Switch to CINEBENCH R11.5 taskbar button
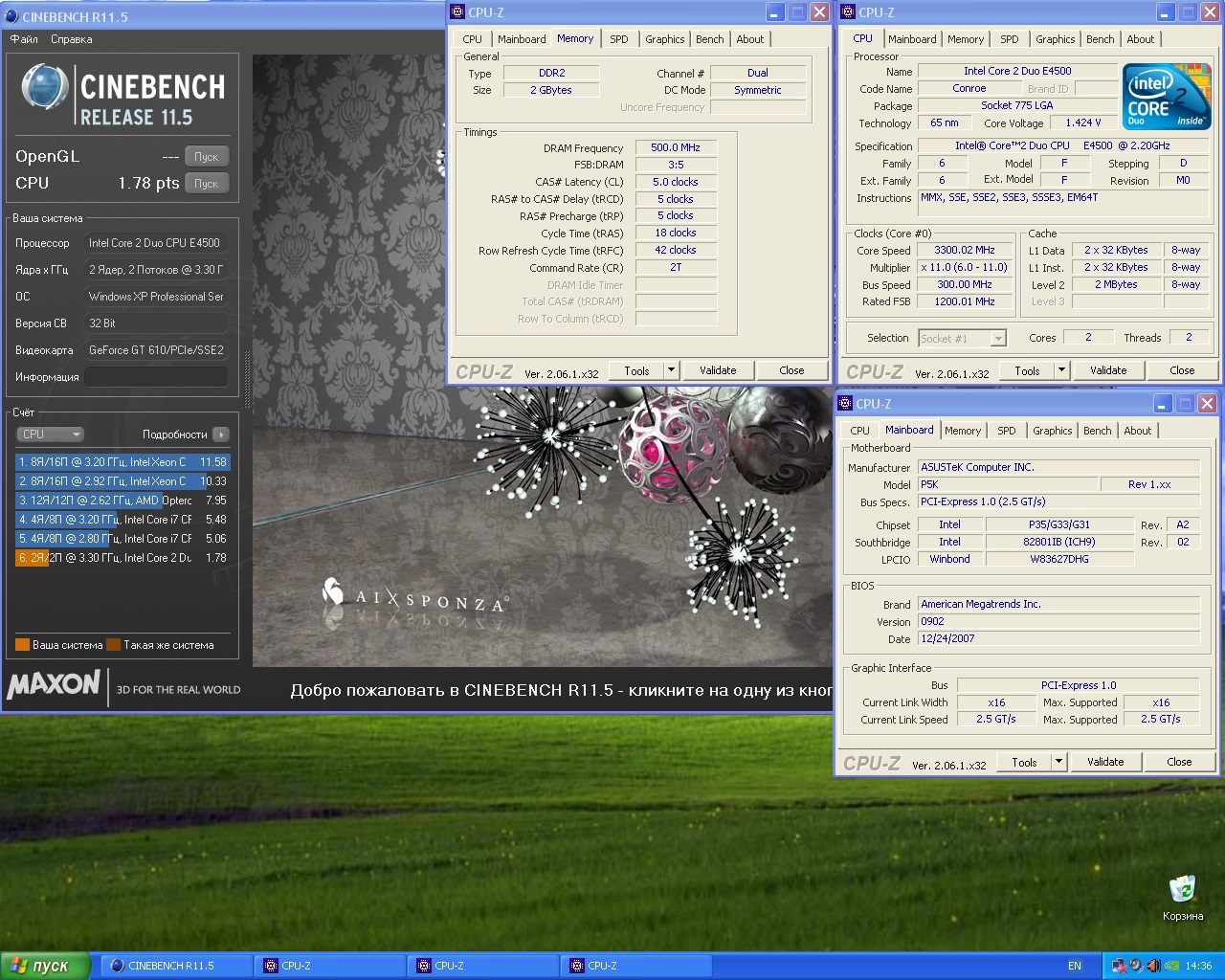 click(x=176, y=966)
